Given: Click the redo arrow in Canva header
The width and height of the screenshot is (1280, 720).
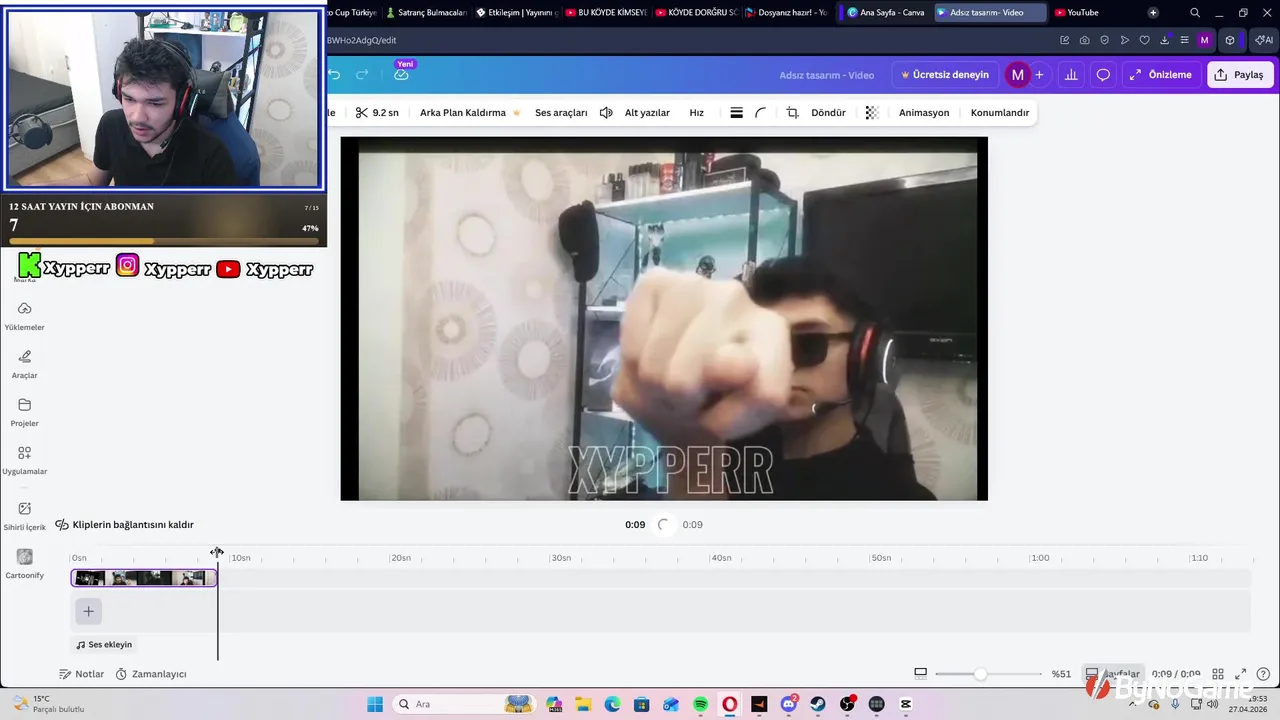Looking at the screenshot, I should (x=362, y=75).
